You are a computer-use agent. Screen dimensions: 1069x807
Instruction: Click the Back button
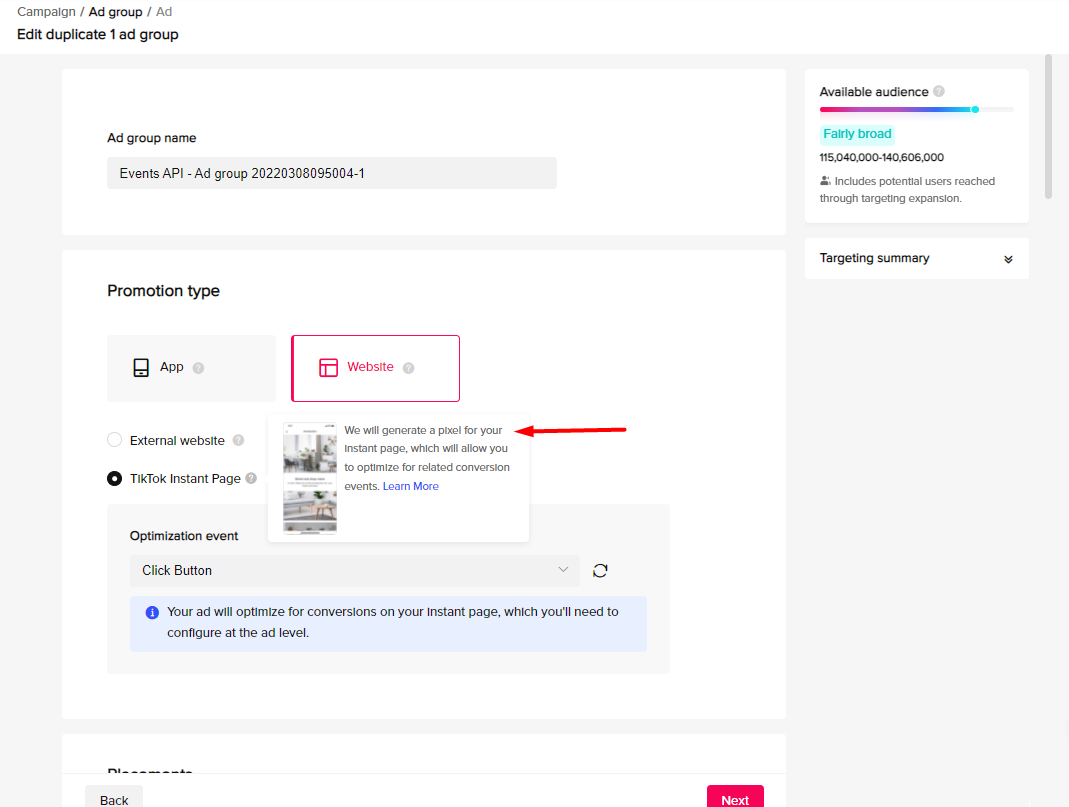[x=114, y=799]
